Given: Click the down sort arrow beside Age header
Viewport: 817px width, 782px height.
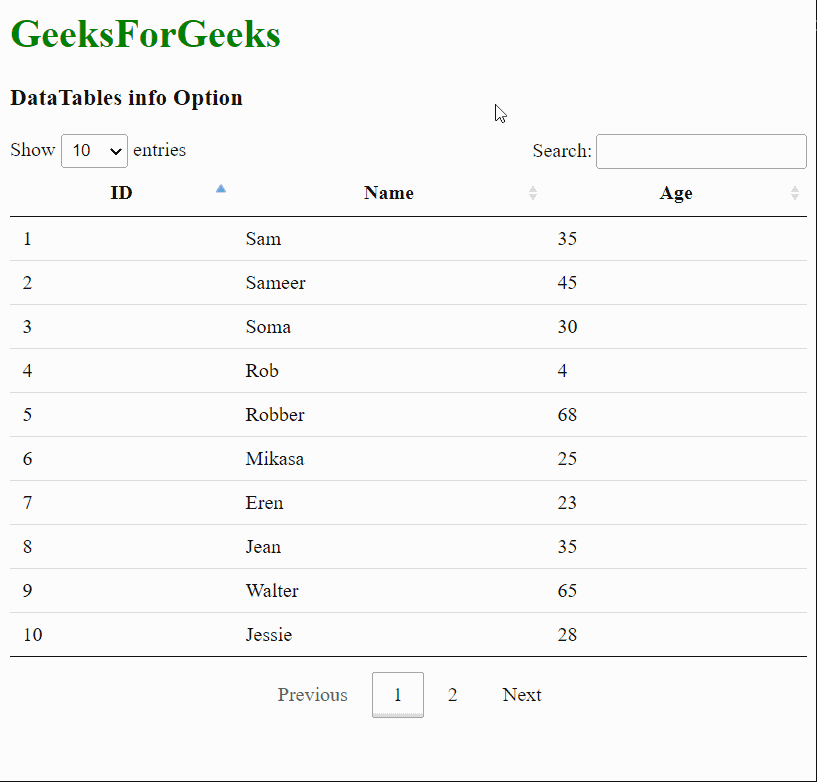Looking at the screenshot, I should [795, 196].
